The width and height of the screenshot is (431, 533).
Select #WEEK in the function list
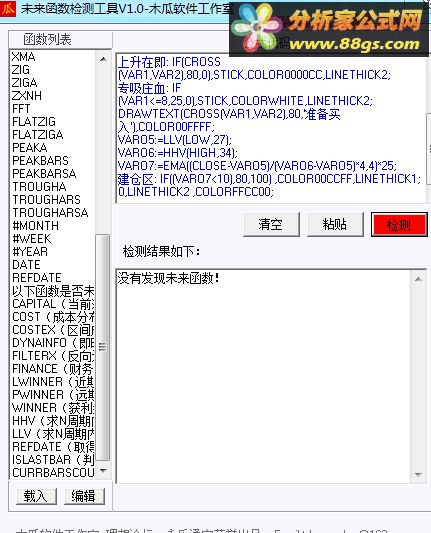coord(53,239)
